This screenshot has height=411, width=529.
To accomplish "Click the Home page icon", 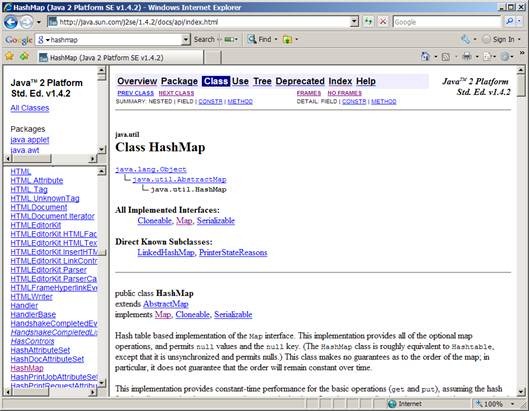I will click(425, 57).
